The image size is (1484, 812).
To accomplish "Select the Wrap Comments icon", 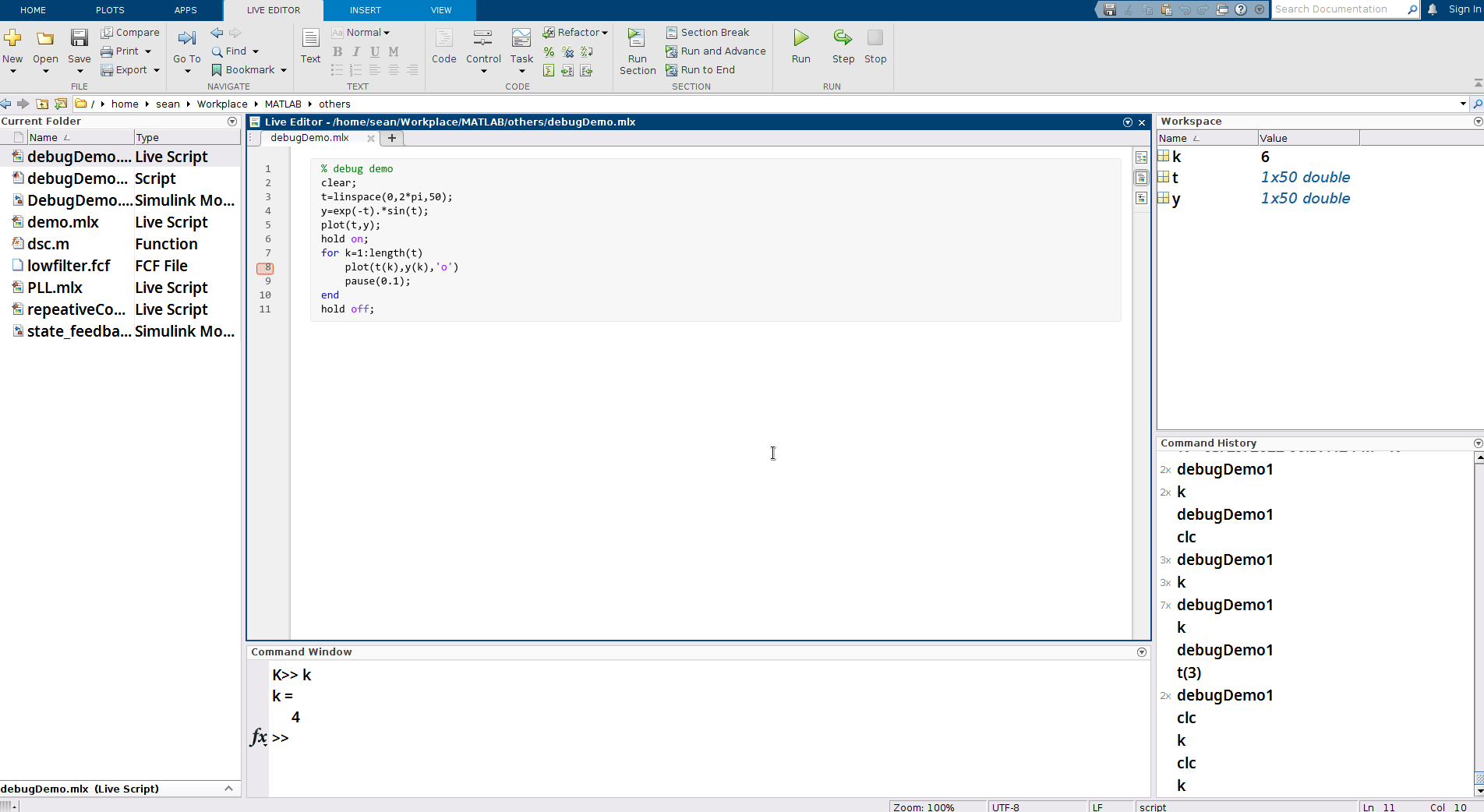I will click(x=587, y=51).
